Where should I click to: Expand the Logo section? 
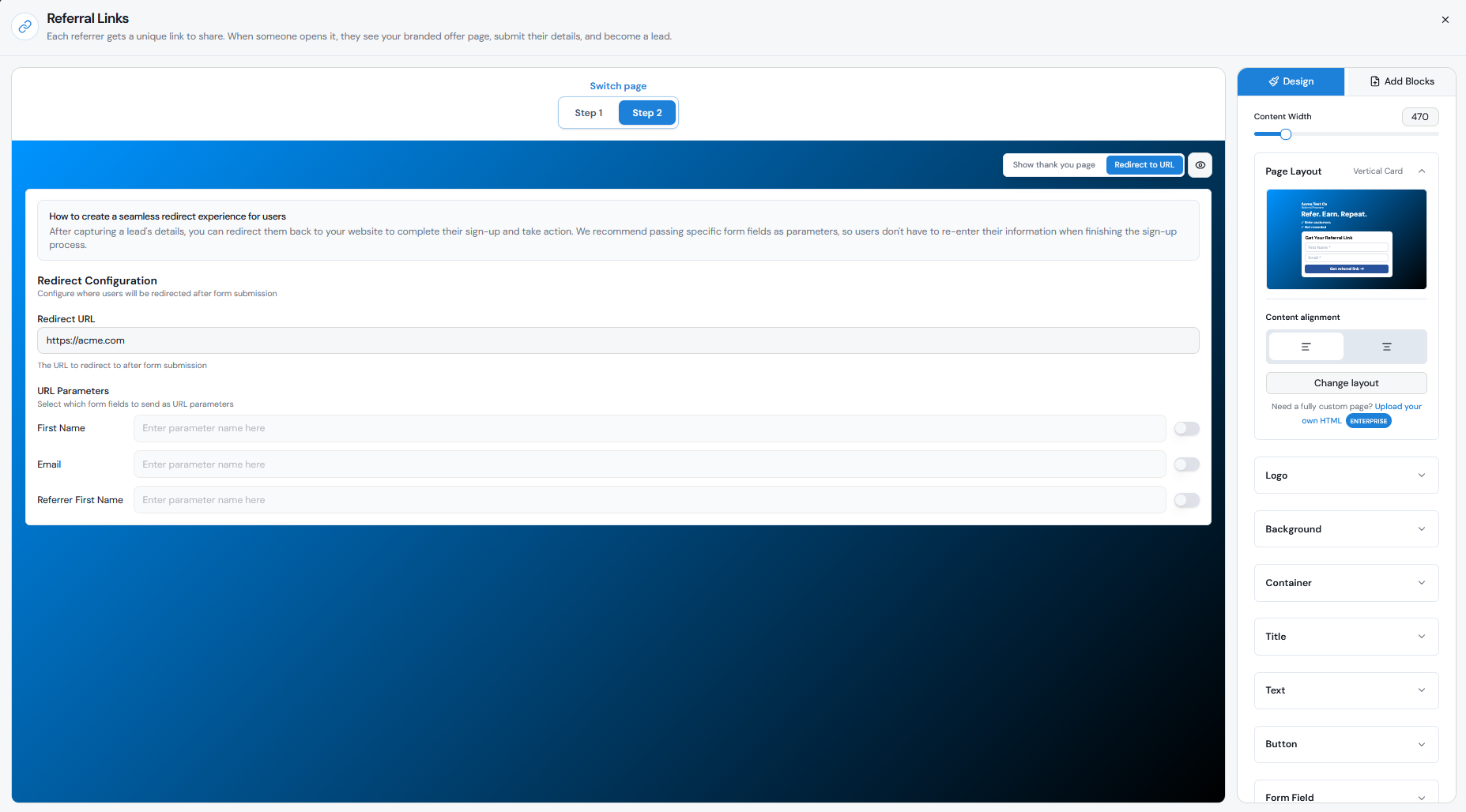tap(1346, 476)
